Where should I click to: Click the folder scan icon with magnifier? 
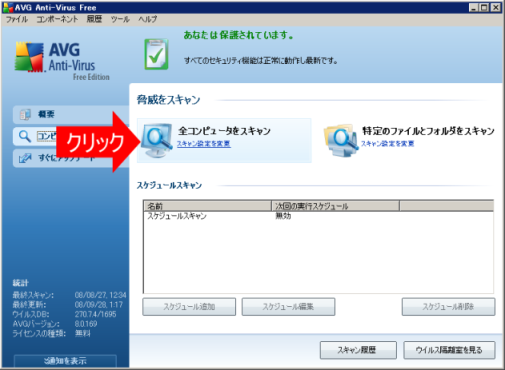point(340,141)
